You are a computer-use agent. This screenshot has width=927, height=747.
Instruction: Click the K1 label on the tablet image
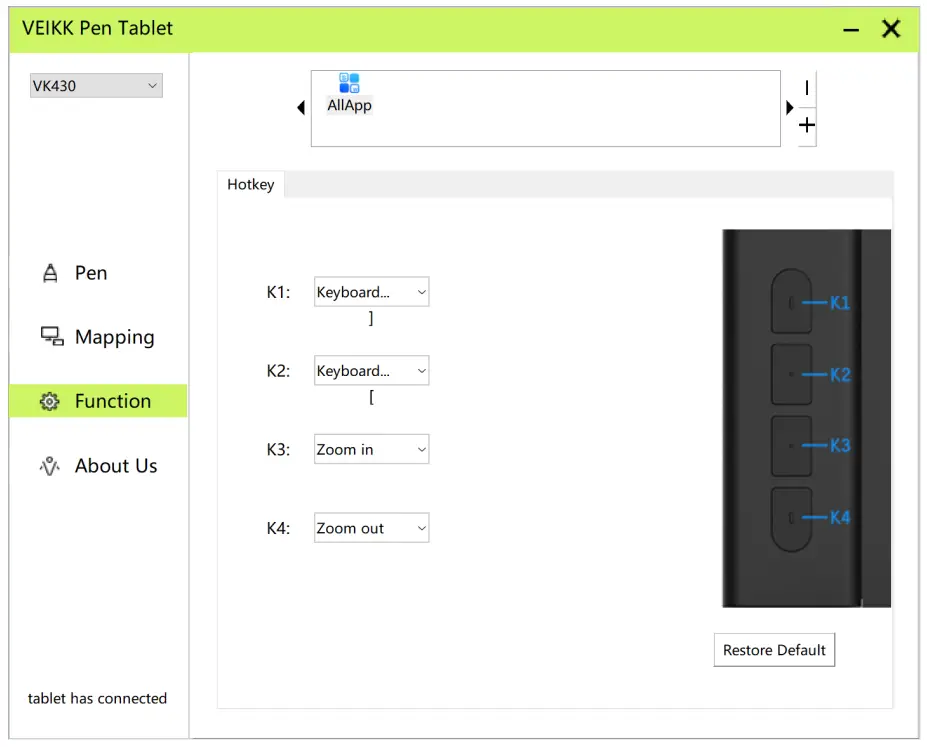pos(840,304)
